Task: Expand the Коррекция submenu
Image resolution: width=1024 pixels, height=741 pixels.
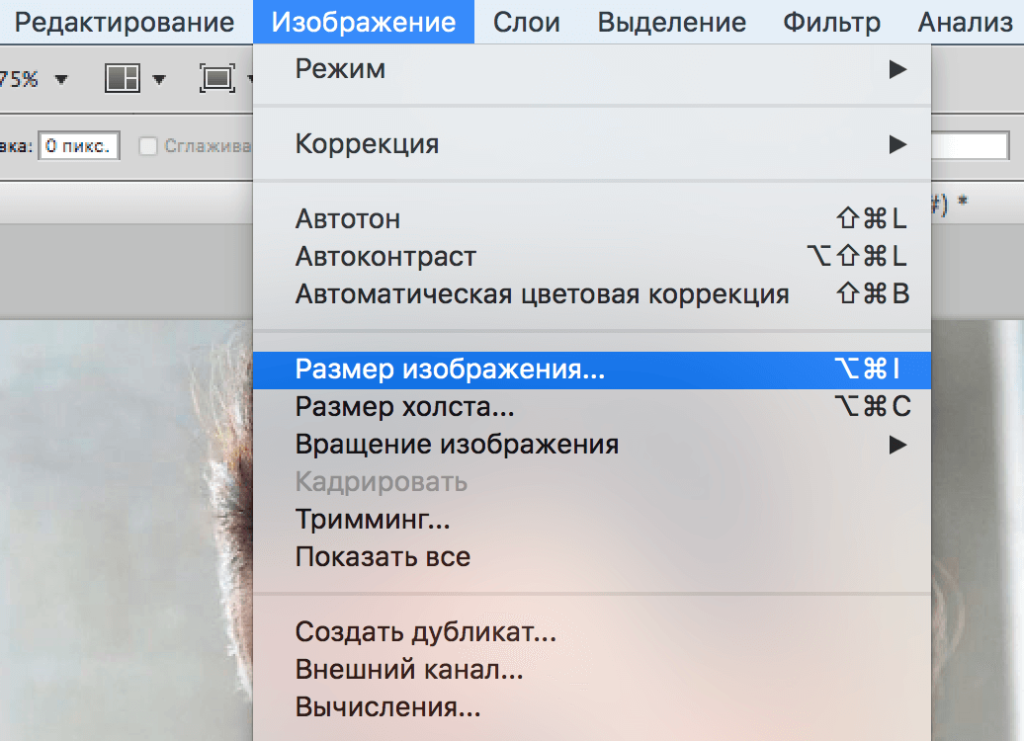Action: point(897,144)
